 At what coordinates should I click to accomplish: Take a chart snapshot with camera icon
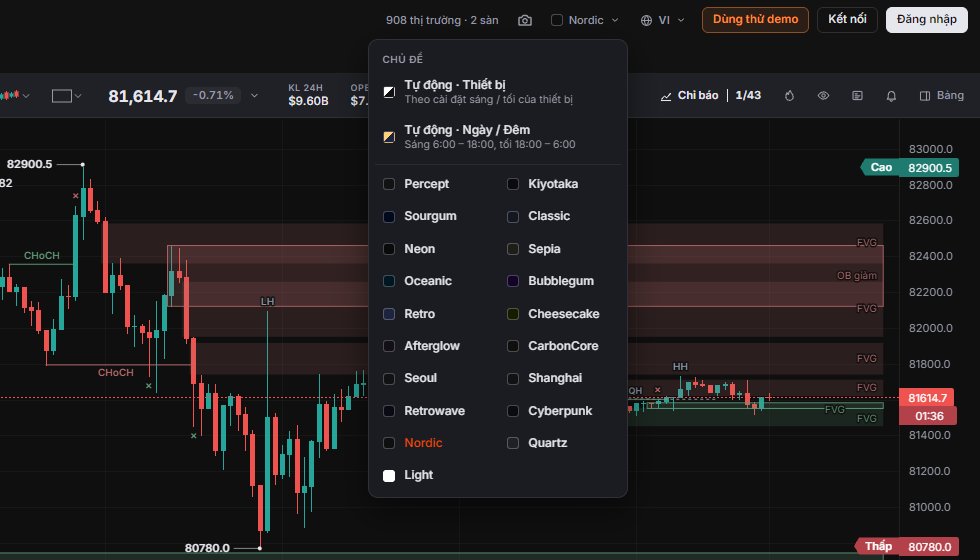tap(525, 21)
